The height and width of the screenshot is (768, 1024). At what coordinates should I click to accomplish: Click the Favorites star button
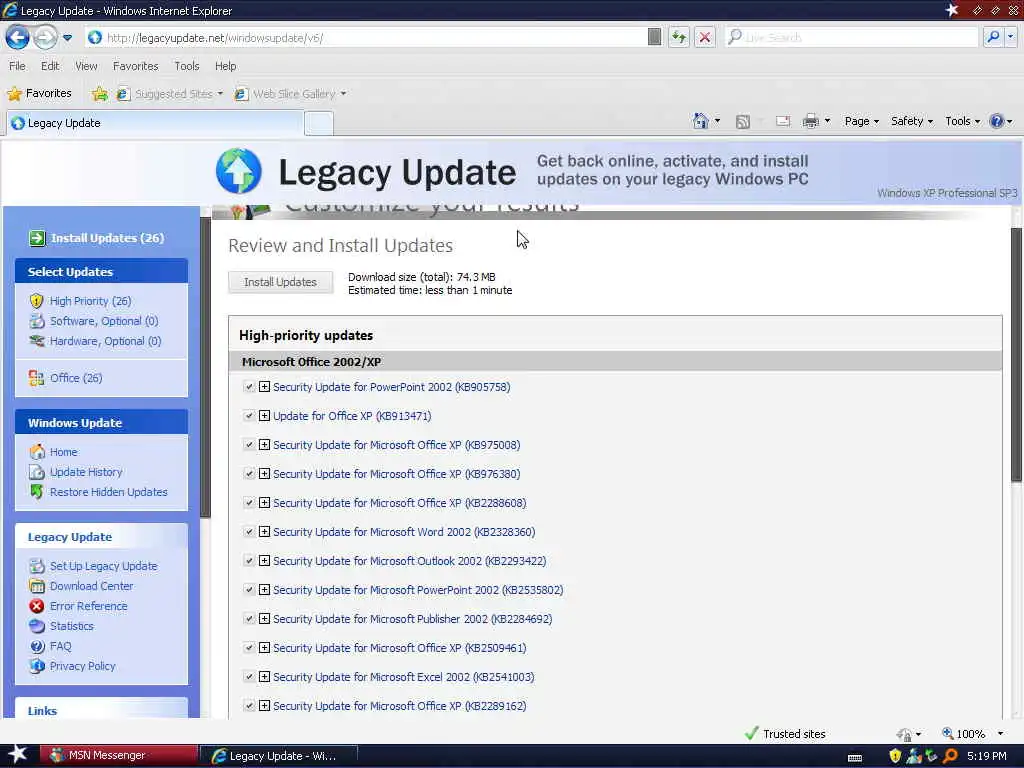(39, 93)
